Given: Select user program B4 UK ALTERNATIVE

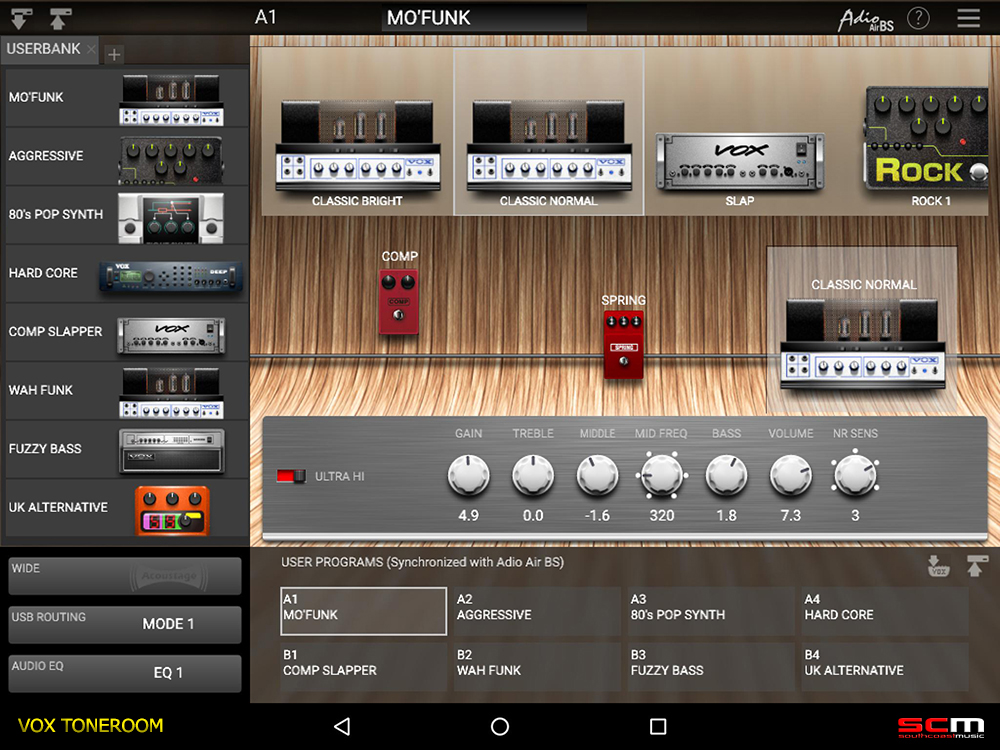Looking at the screenshot, I should [x=885, y=666].
